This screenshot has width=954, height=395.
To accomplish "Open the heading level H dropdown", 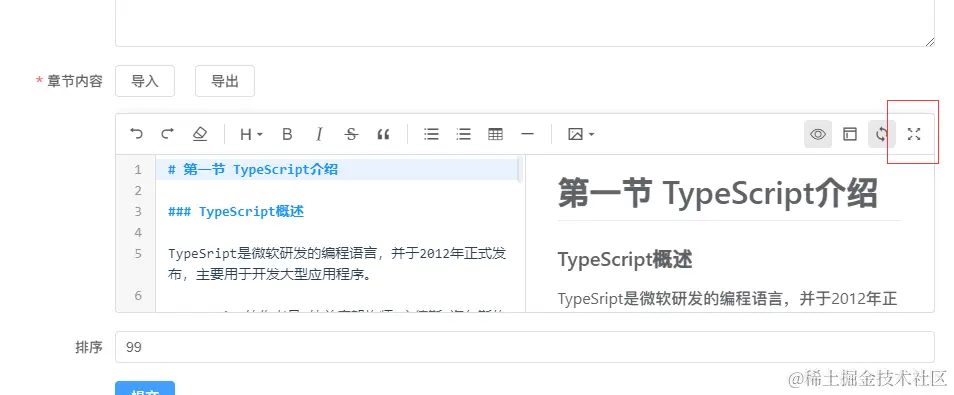I will (x=251, y=135).
